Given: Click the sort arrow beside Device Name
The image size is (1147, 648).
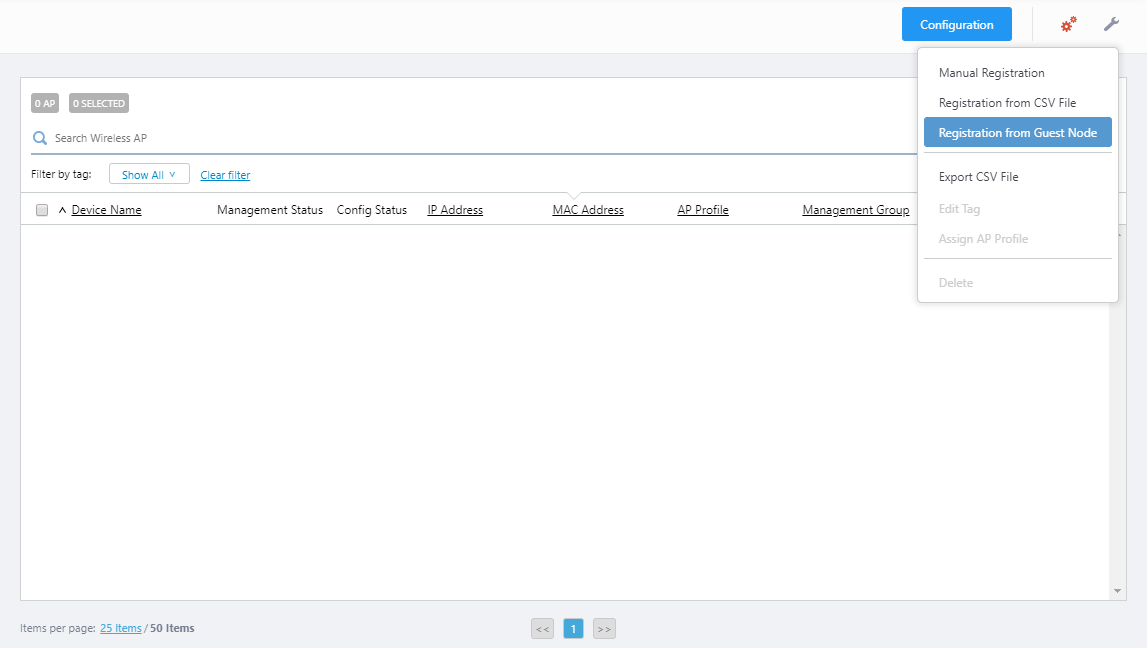Looking at the screenshot, I should click(x=62, y=210).
